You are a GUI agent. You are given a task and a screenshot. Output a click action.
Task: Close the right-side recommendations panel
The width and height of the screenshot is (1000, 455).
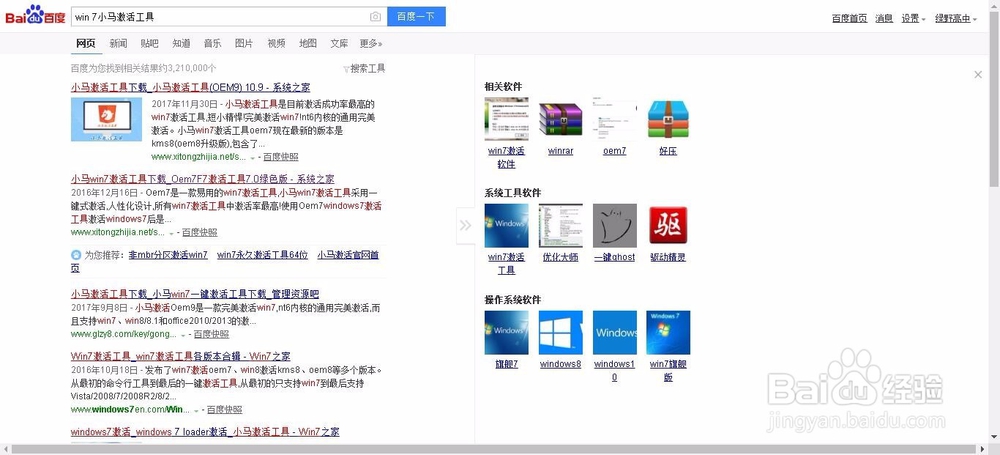coord(978,75)
